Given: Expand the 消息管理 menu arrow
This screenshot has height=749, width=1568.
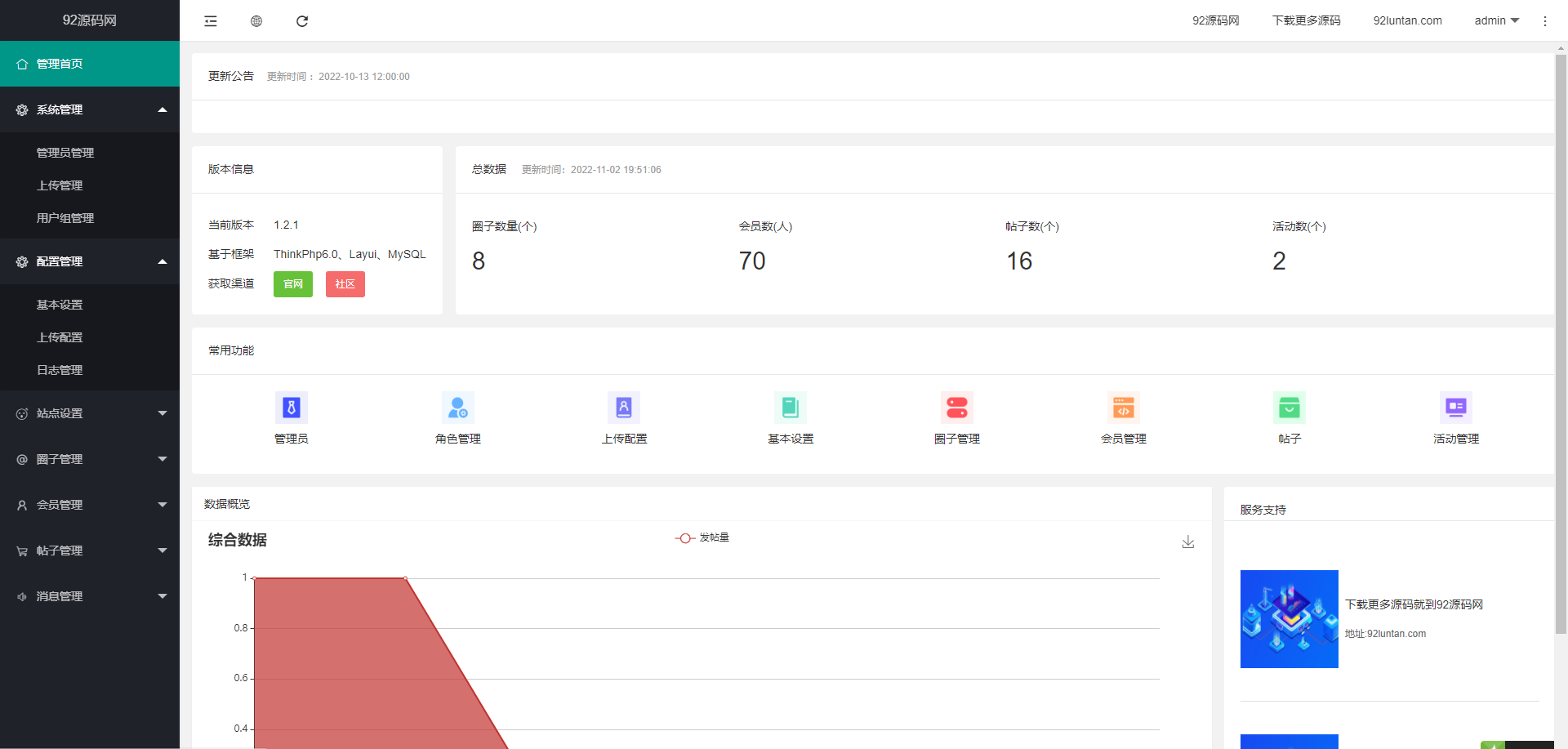Looking at the screenshot, I should (x=163, y=596).
